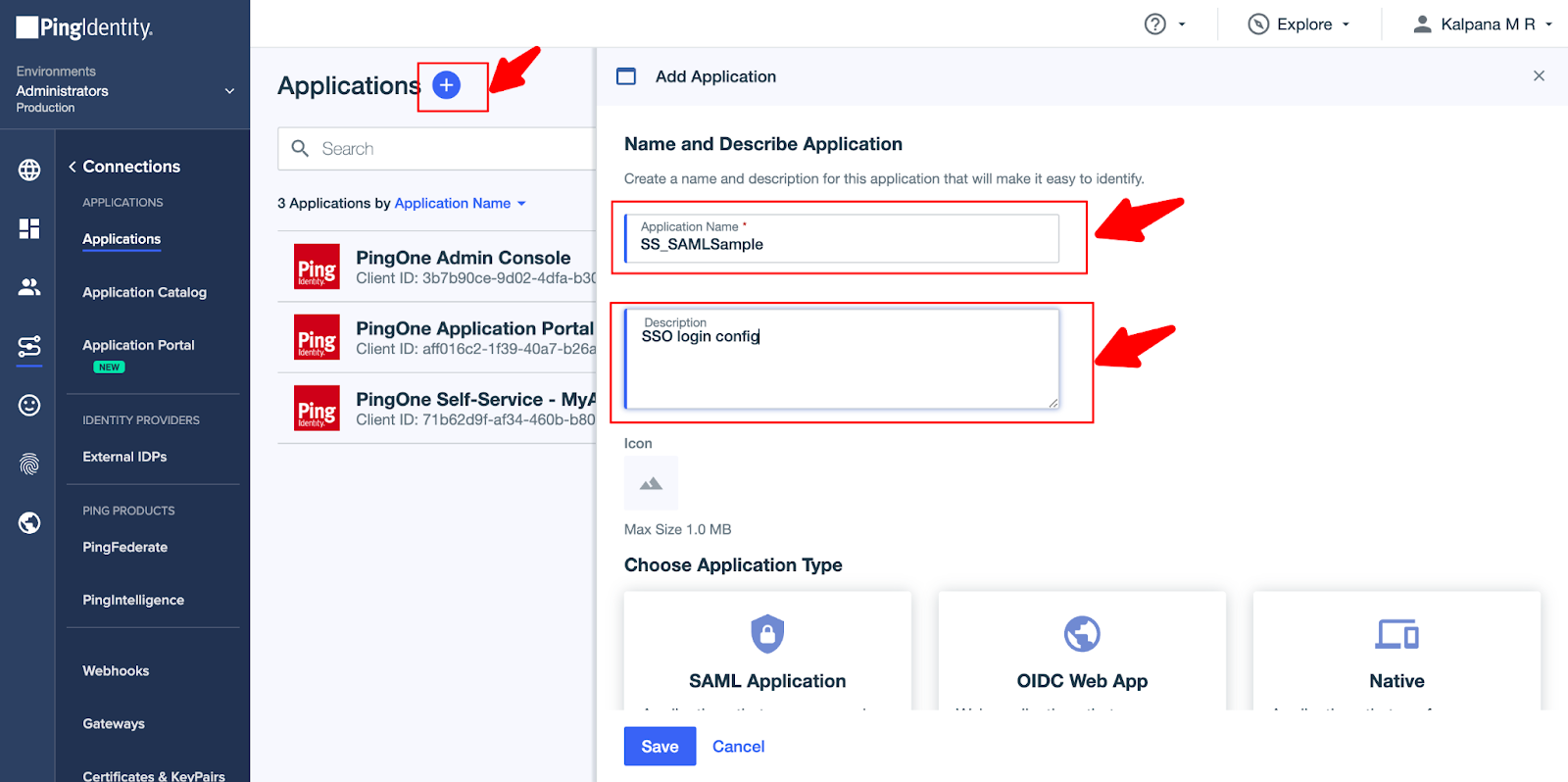Select the connections icon in sidebar
Image resolution: width=1568 pixels, height=782 pixels.
click(29, 346)
